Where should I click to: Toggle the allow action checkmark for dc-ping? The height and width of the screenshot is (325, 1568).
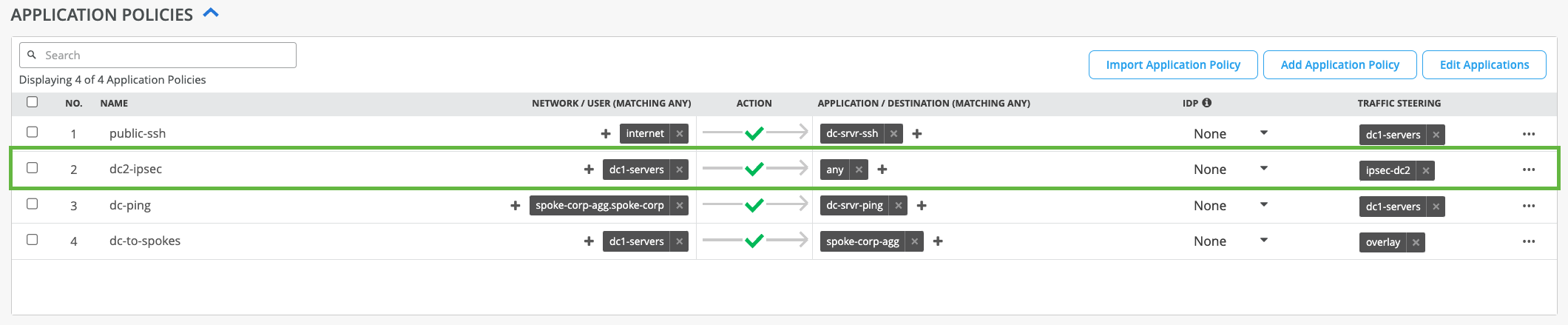754,205
